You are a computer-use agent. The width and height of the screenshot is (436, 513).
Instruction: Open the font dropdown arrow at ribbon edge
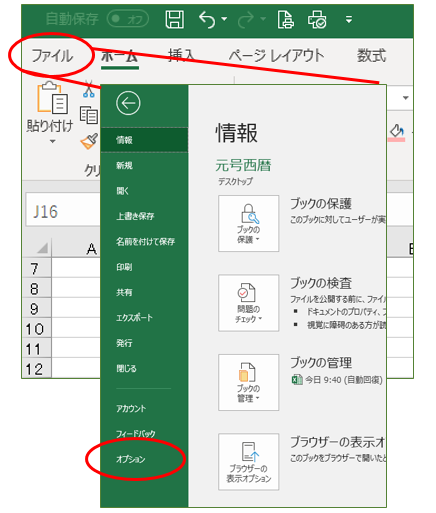pyautogui.click(x=406, y=98)
